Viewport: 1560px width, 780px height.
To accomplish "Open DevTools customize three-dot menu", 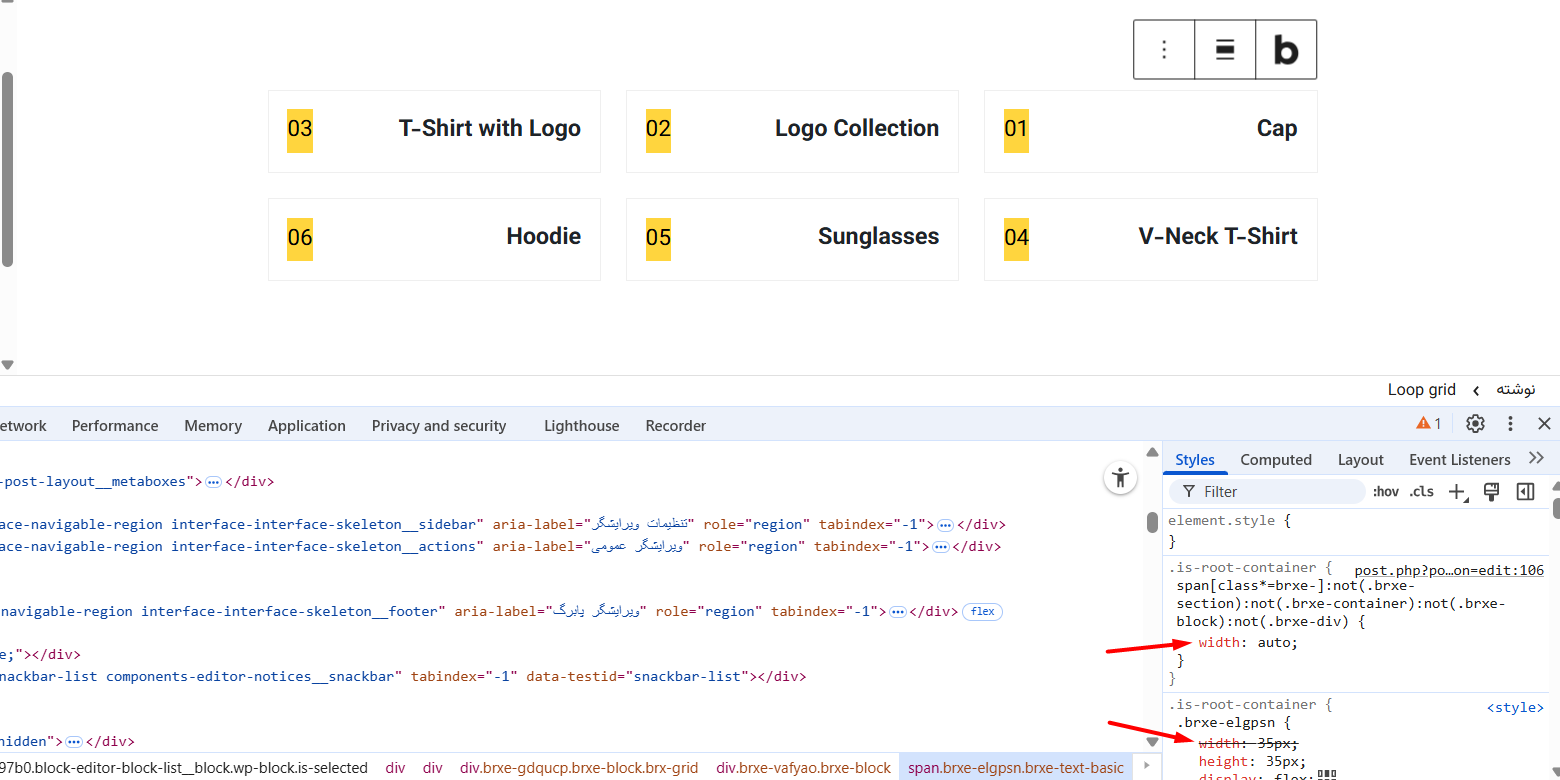I will click(x=1510, y=424).
